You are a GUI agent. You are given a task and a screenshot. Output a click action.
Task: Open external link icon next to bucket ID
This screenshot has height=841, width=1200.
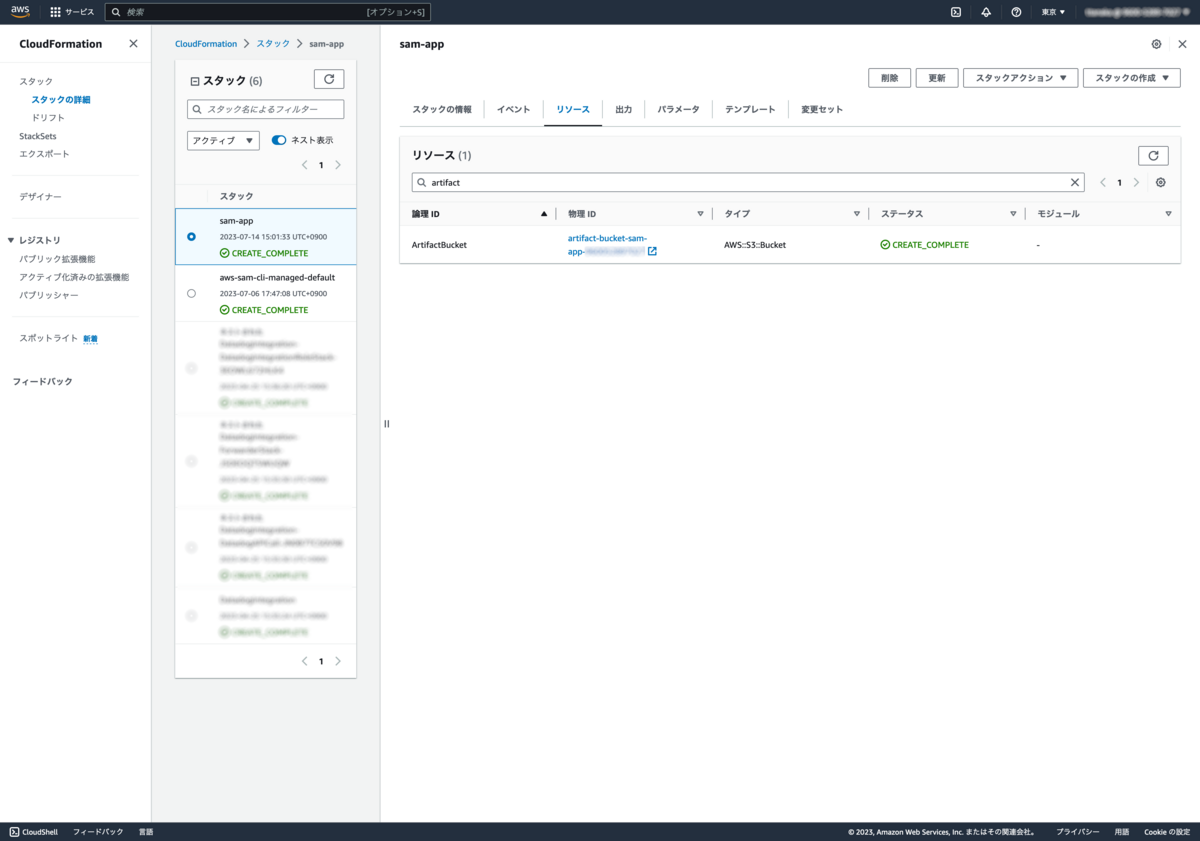click(652, 252)
